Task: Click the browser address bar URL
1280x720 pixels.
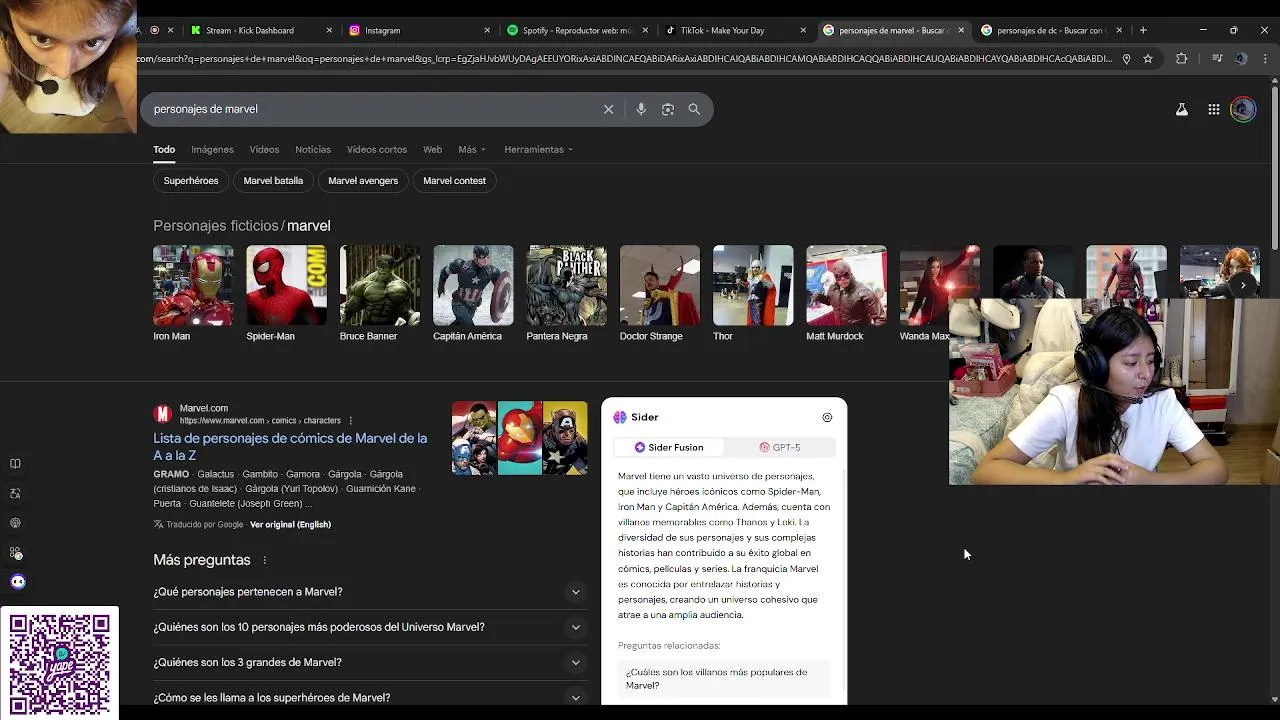Action: (625, 59)
